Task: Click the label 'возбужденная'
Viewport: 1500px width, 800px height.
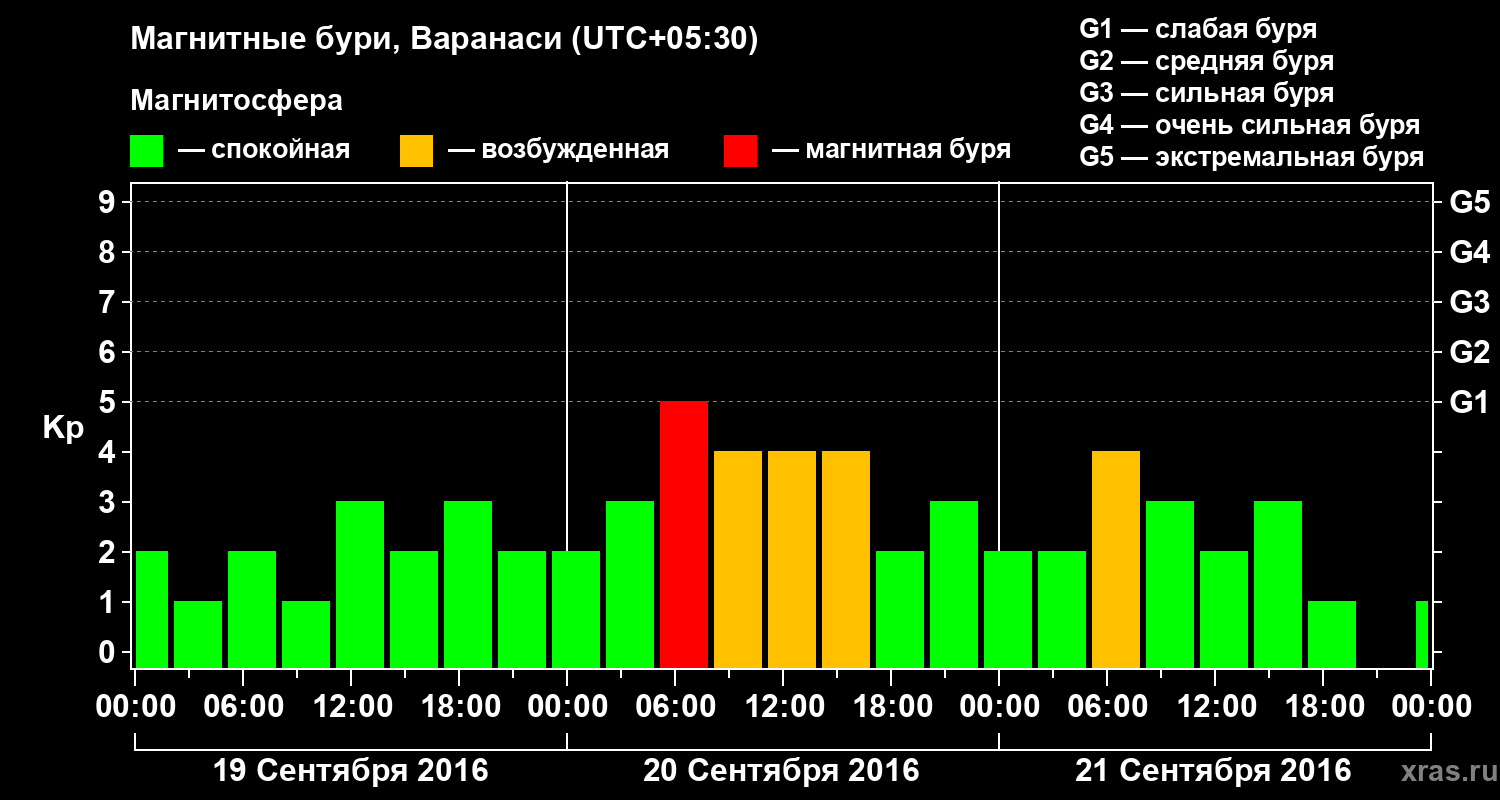Action: click(575, 150)
